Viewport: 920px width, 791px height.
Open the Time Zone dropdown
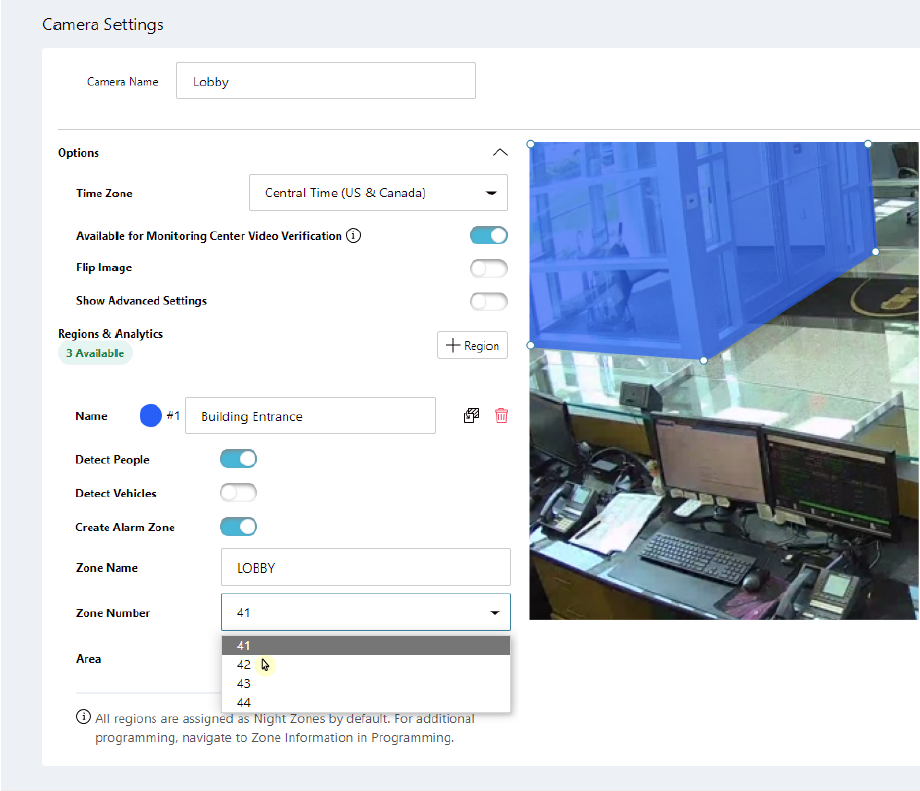pos(378,193)
